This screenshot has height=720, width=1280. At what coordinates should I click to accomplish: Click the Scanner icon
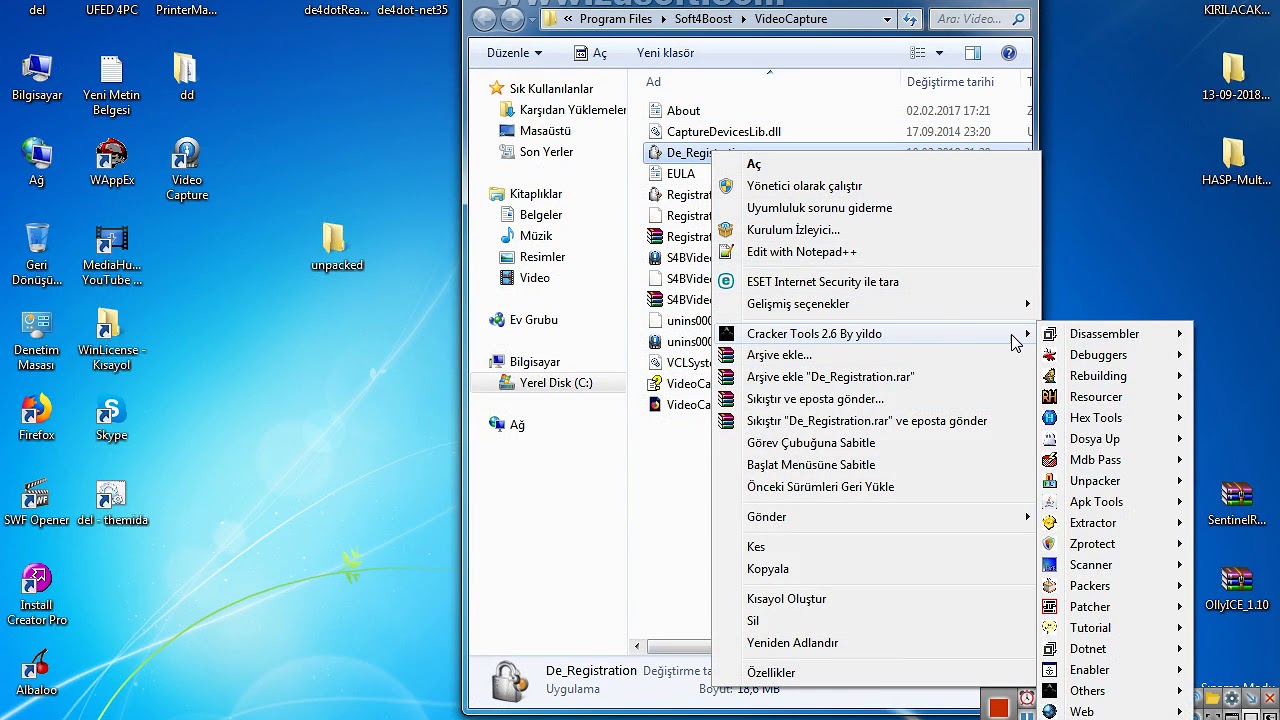coord(1049,565)
